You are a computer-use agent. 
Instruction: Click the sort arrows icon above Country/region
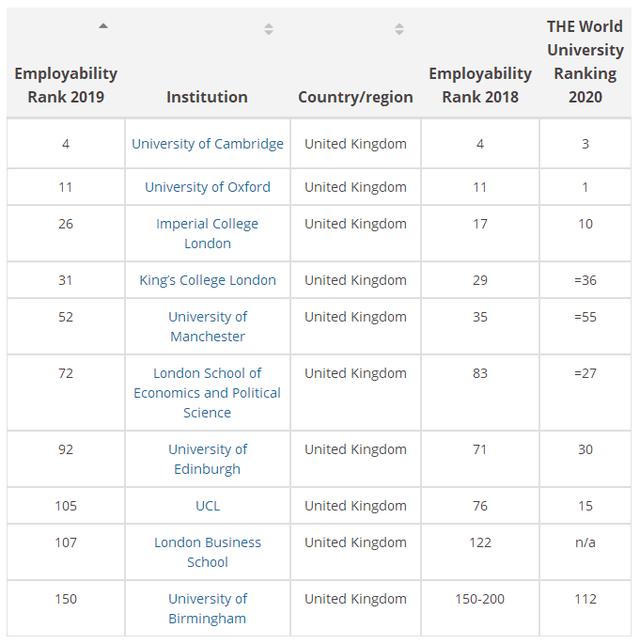[399, 29]
